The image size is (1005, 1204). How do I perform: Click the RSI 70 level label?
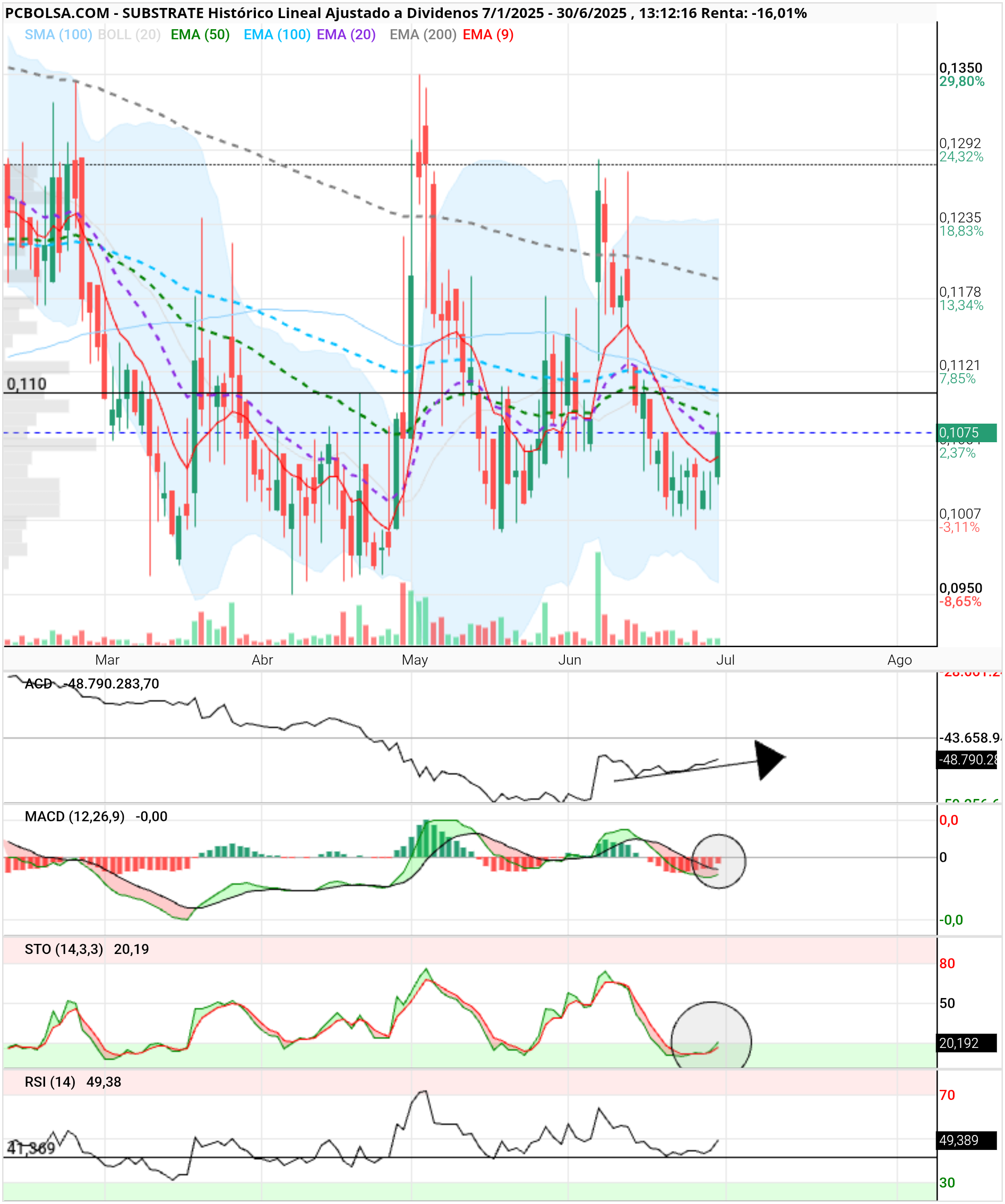[947, 1095]
